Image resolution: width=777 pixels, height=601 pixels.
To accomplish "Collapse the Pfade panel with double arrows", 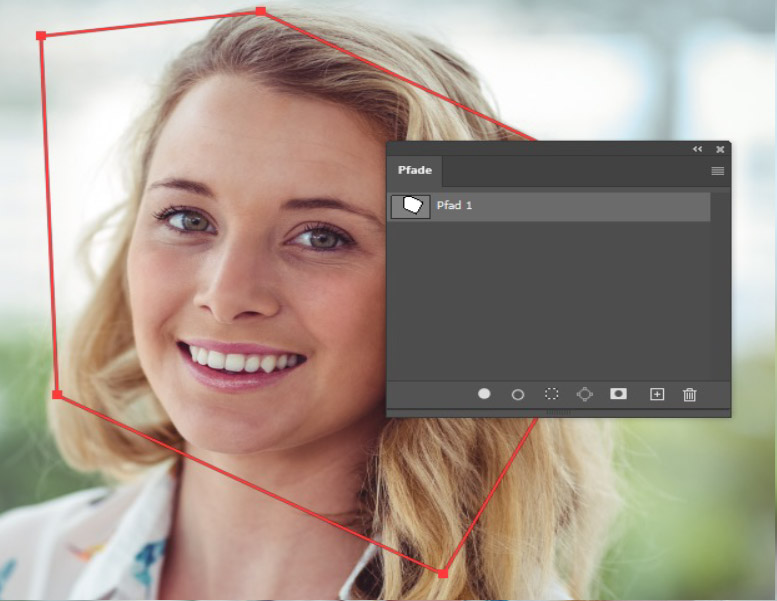I will [698, 149].
